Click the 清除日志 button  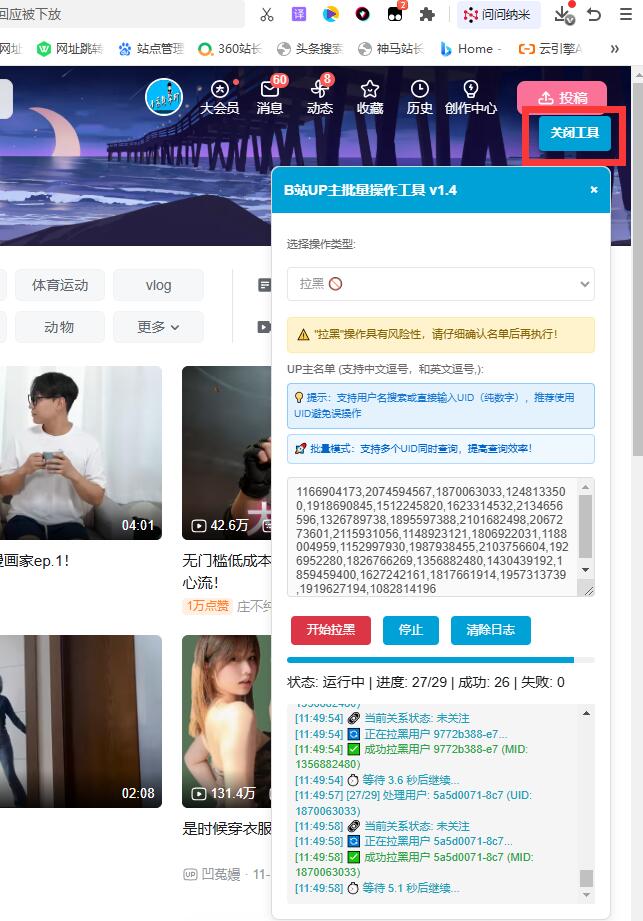[x=490, y=630]
